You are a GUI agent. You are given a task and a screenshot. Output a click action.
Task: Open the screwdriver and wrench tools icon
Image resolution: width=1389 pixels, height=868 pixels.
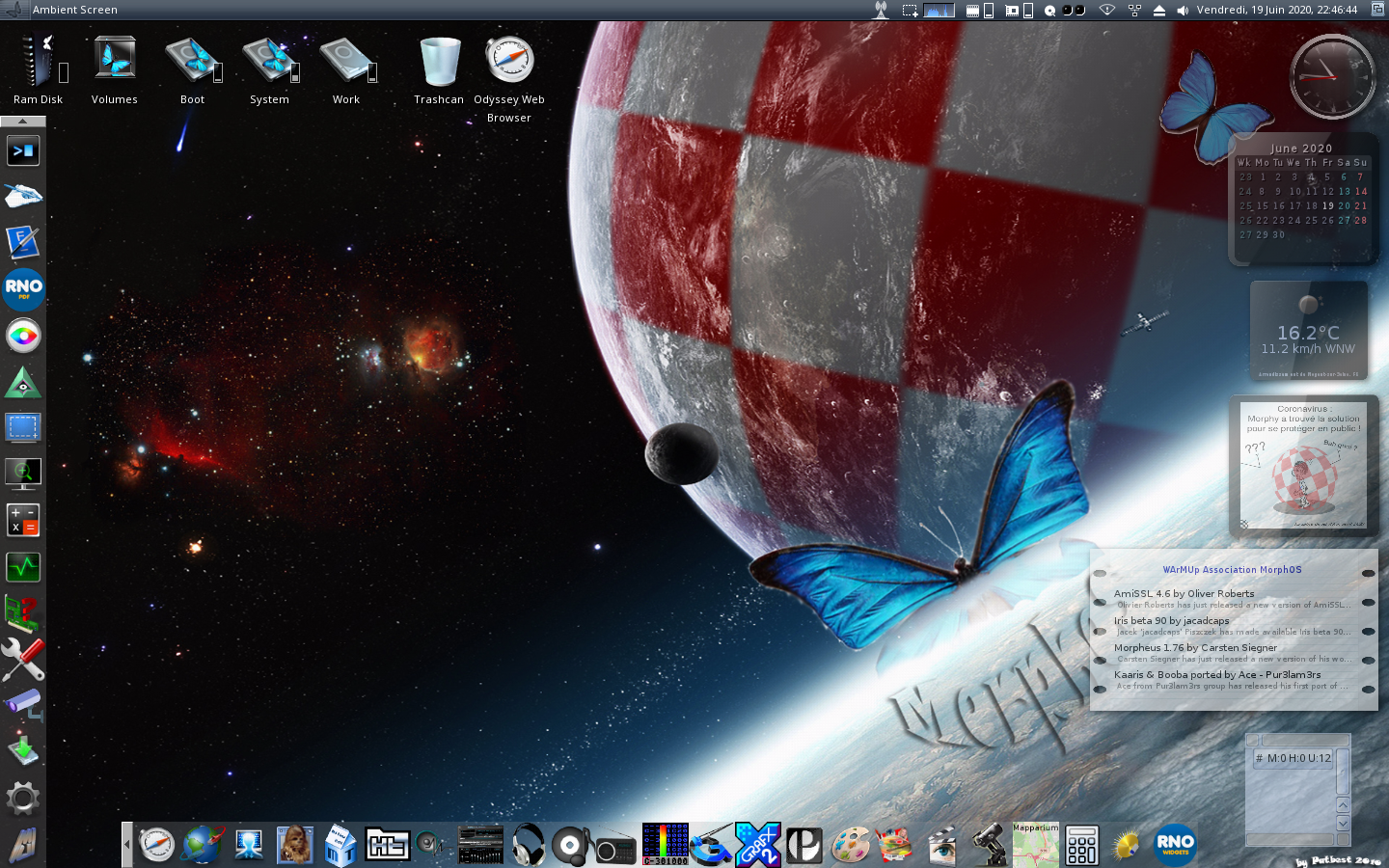click(23, 660)
